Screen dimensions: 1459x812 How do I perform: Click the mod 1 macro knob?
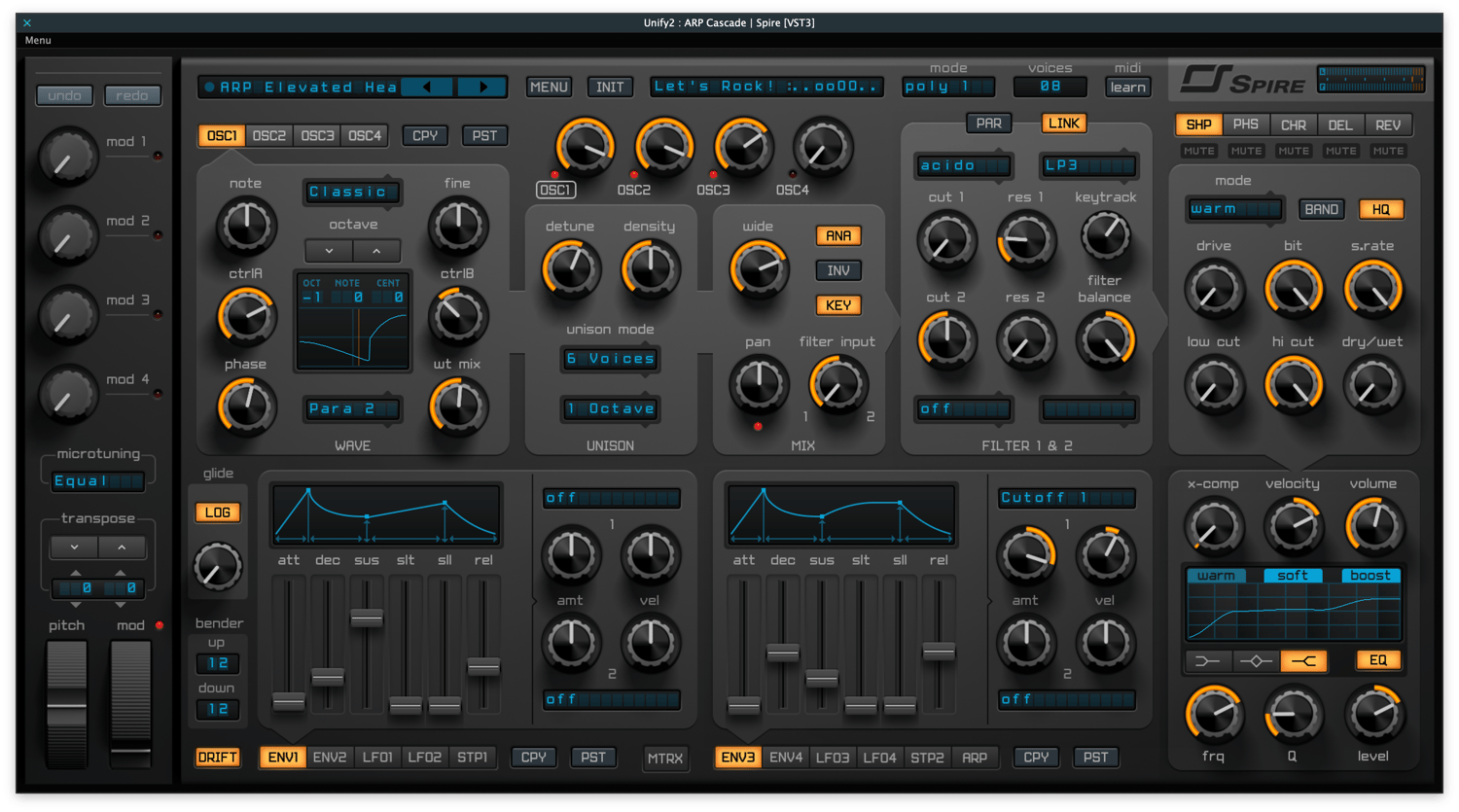point(68,158)
